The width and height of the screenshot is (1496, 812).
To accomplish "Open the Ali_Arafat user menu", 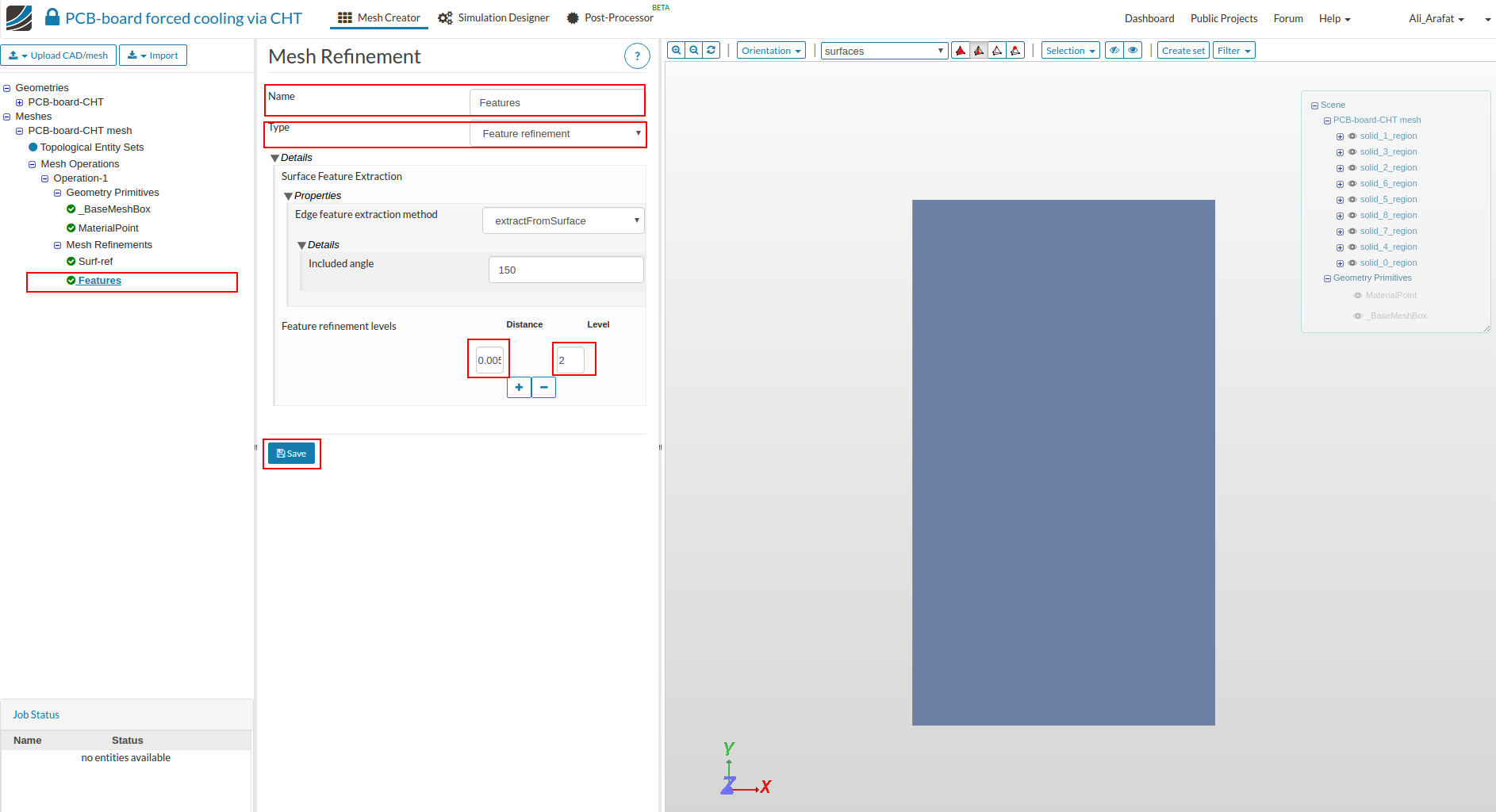I will coord(1436,18).
